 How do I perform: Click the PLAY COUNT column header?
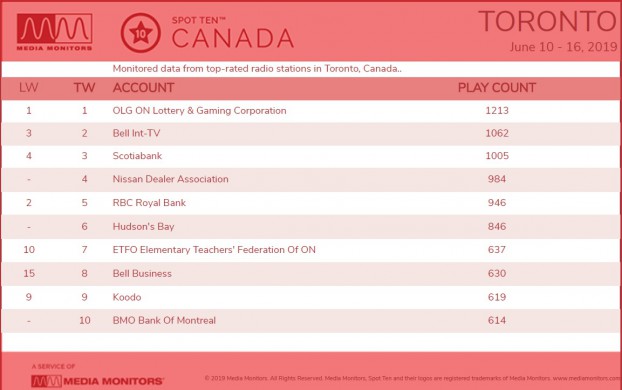click(x=497, y=88)
